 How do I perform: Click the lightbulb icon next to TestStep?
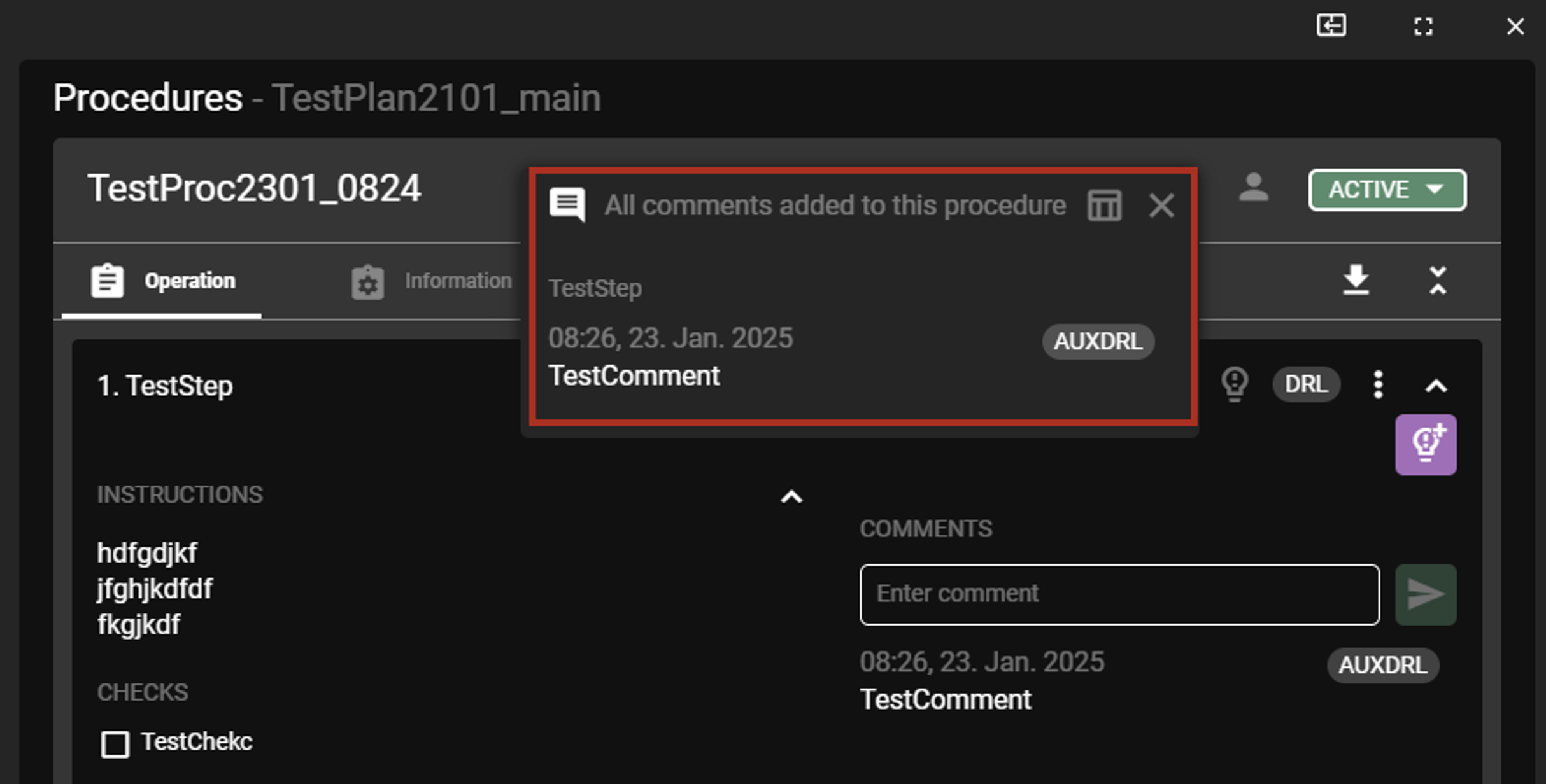point(1235,384)
